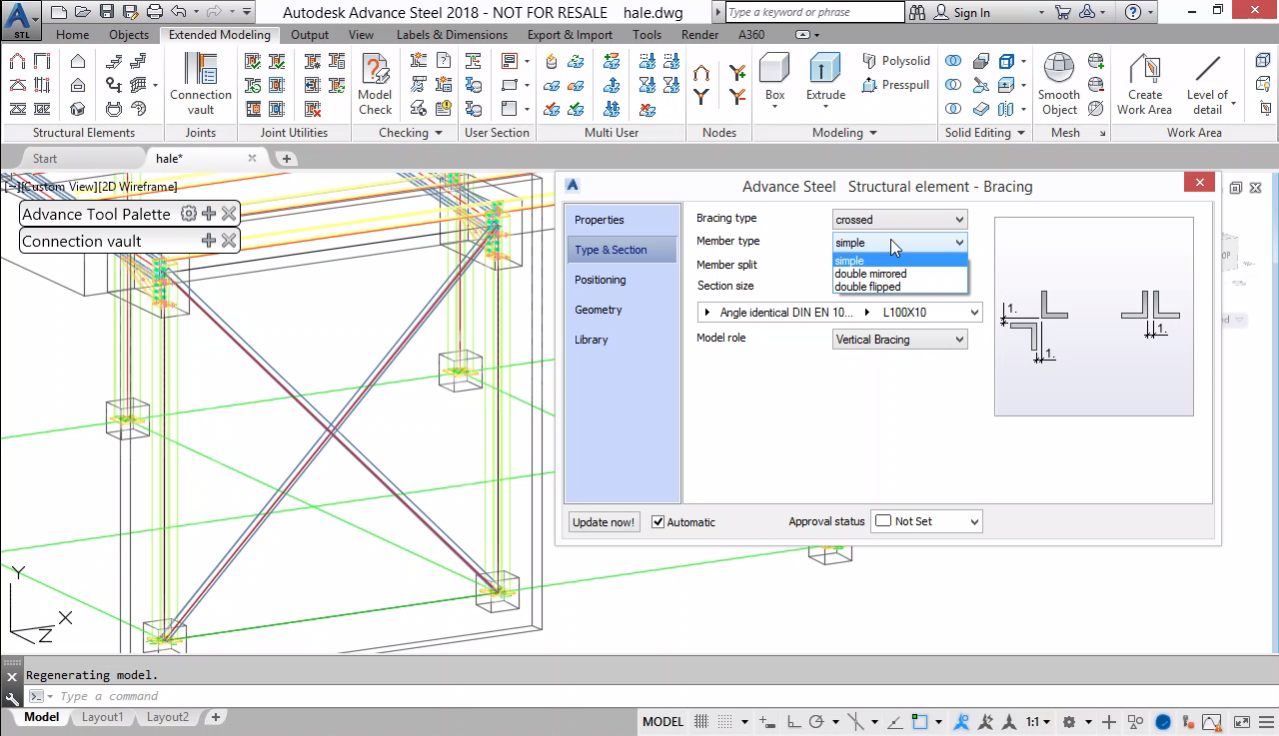Choose the Presspull tool

pyautogui.click(x=896, y=85)
